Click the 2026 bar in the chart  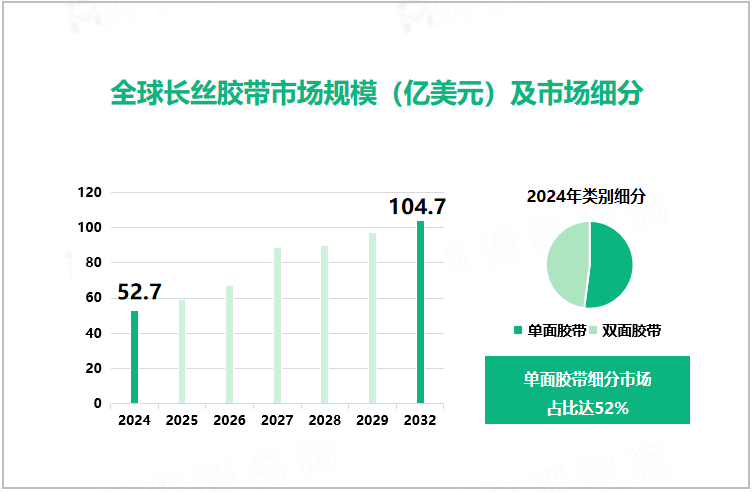tap(229, 345)
